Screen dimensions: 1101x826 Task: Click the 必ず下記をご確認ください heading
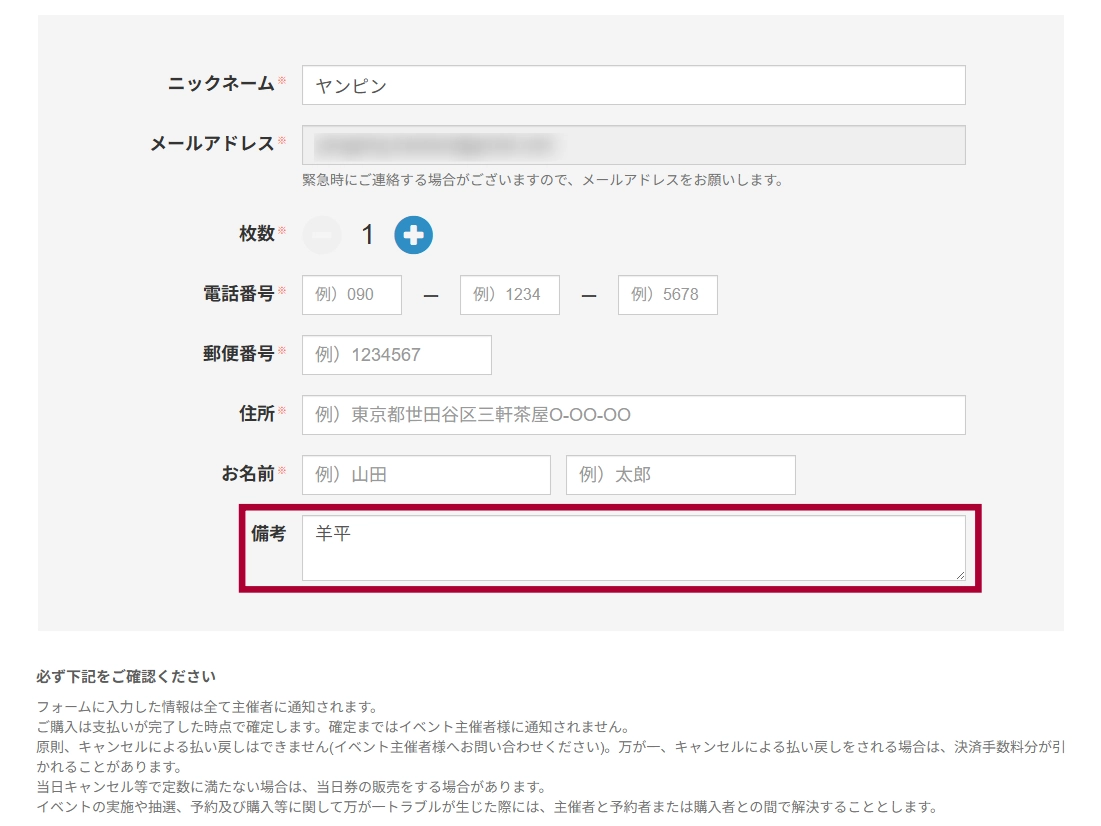pyautogui.click(x=125, y=677)
